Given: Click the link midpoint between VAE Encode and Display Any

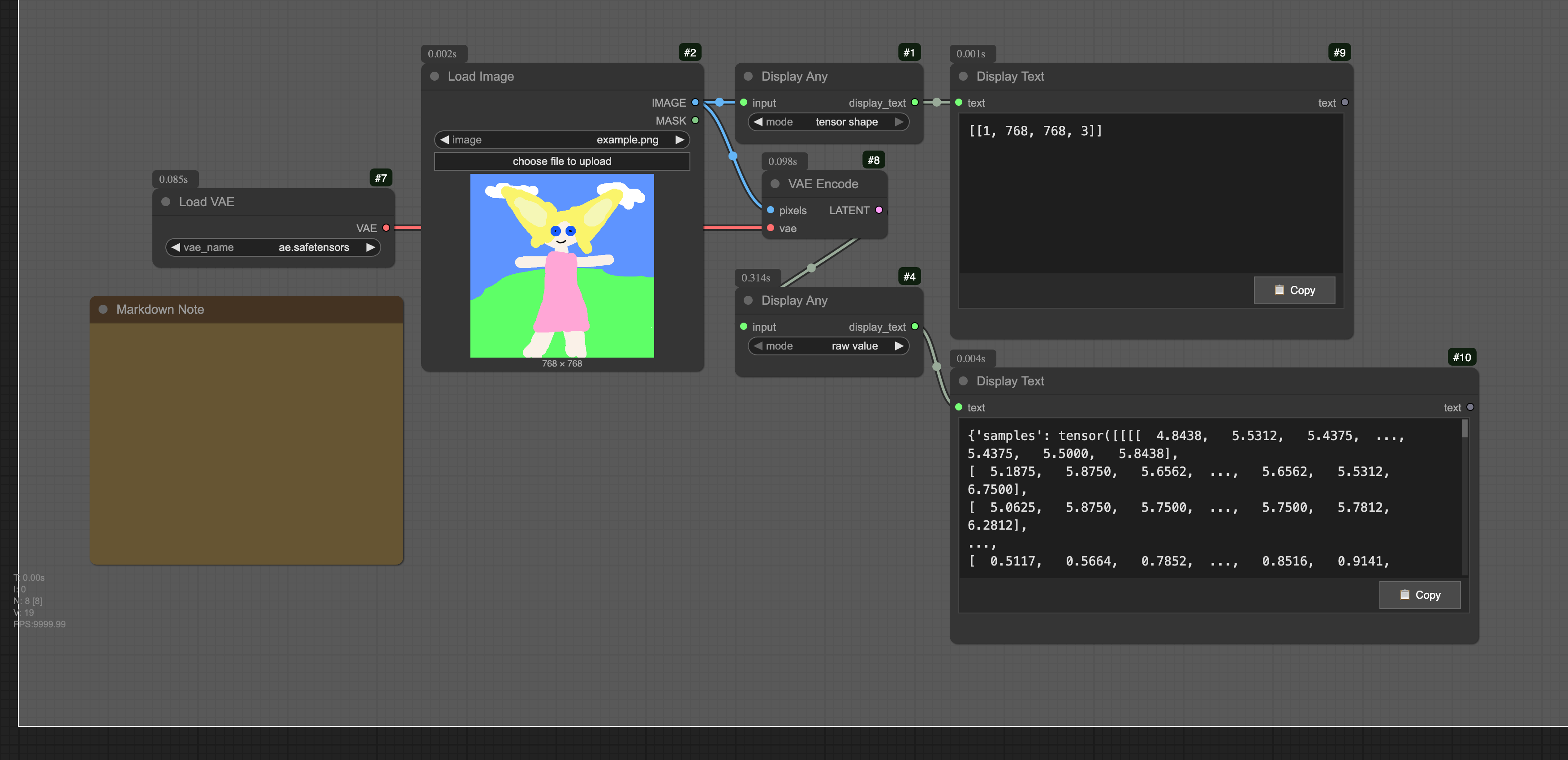Looking at the screenshot, I should click(x=811, y=268).
